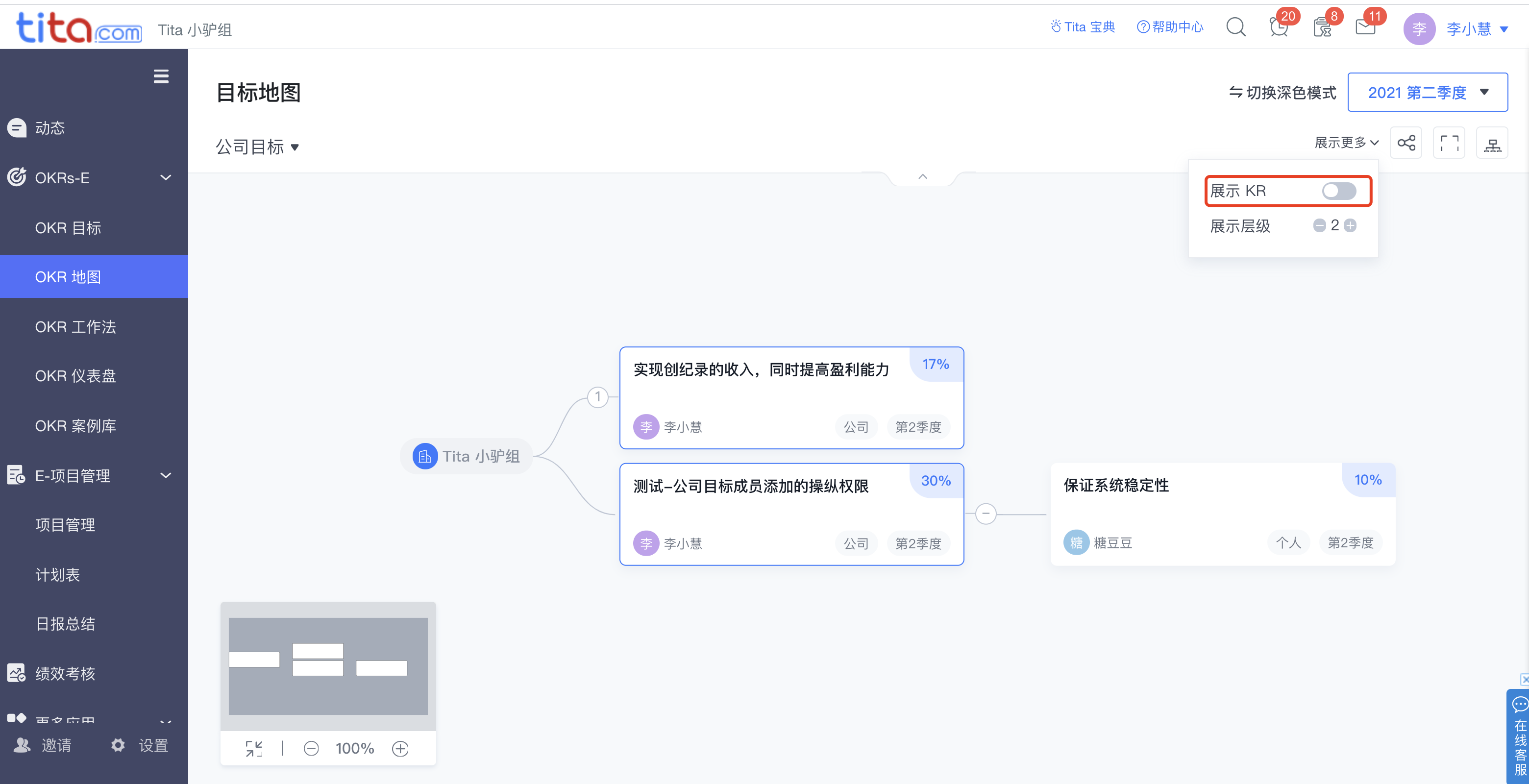Click 公司 tag on 30% objective card
This screenshot has width=1529, height=784.
point(856,543)
